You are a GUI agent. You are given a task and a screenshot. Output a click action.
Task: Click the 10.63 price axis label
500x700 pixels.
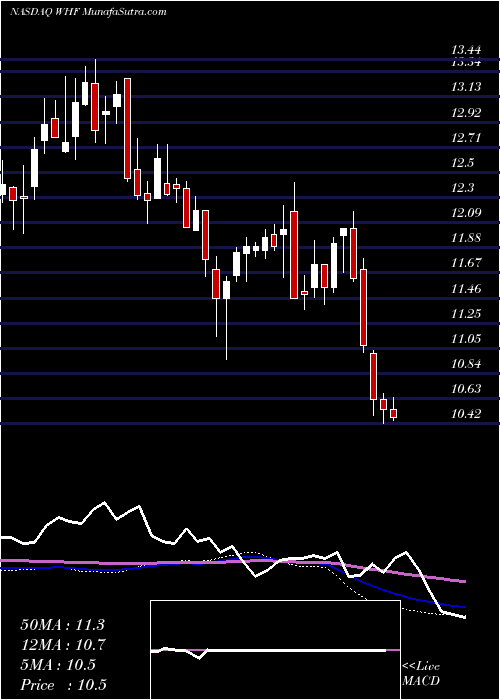coord(466,389)
